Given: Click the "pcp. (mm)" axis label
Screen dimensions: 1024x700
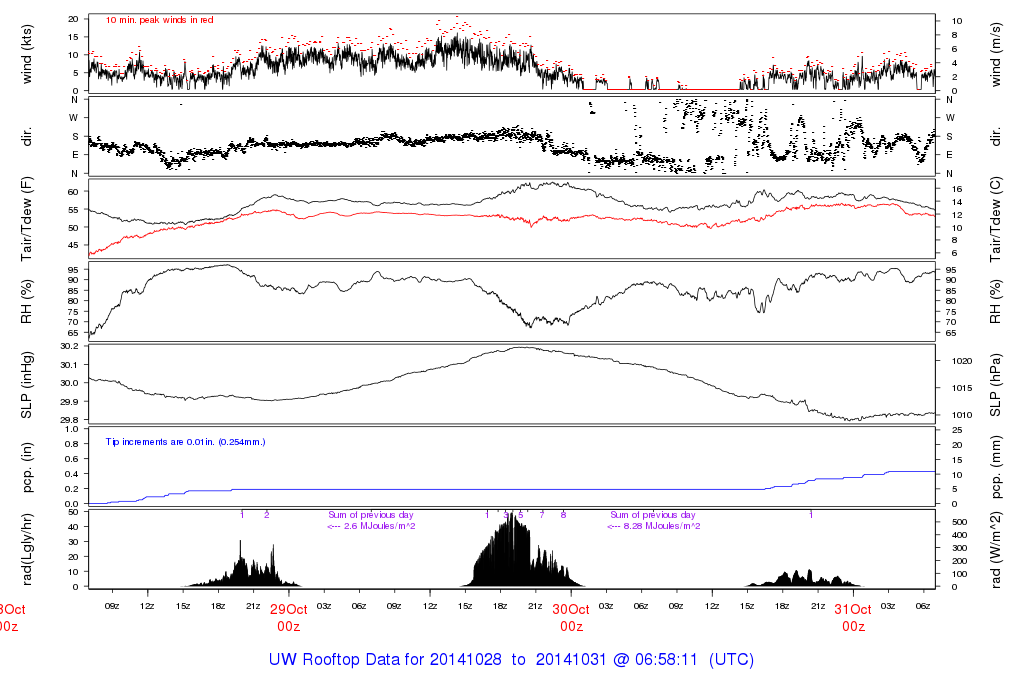Looking at the screenshot, I should pos(995,467).
